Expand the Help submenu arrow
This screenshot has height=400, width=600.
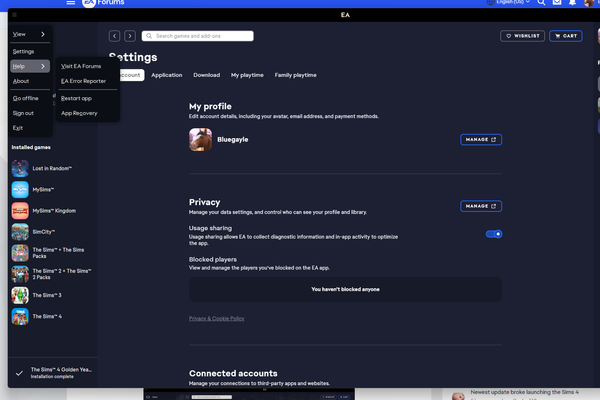pyautogui.click(x=43, y=66)
